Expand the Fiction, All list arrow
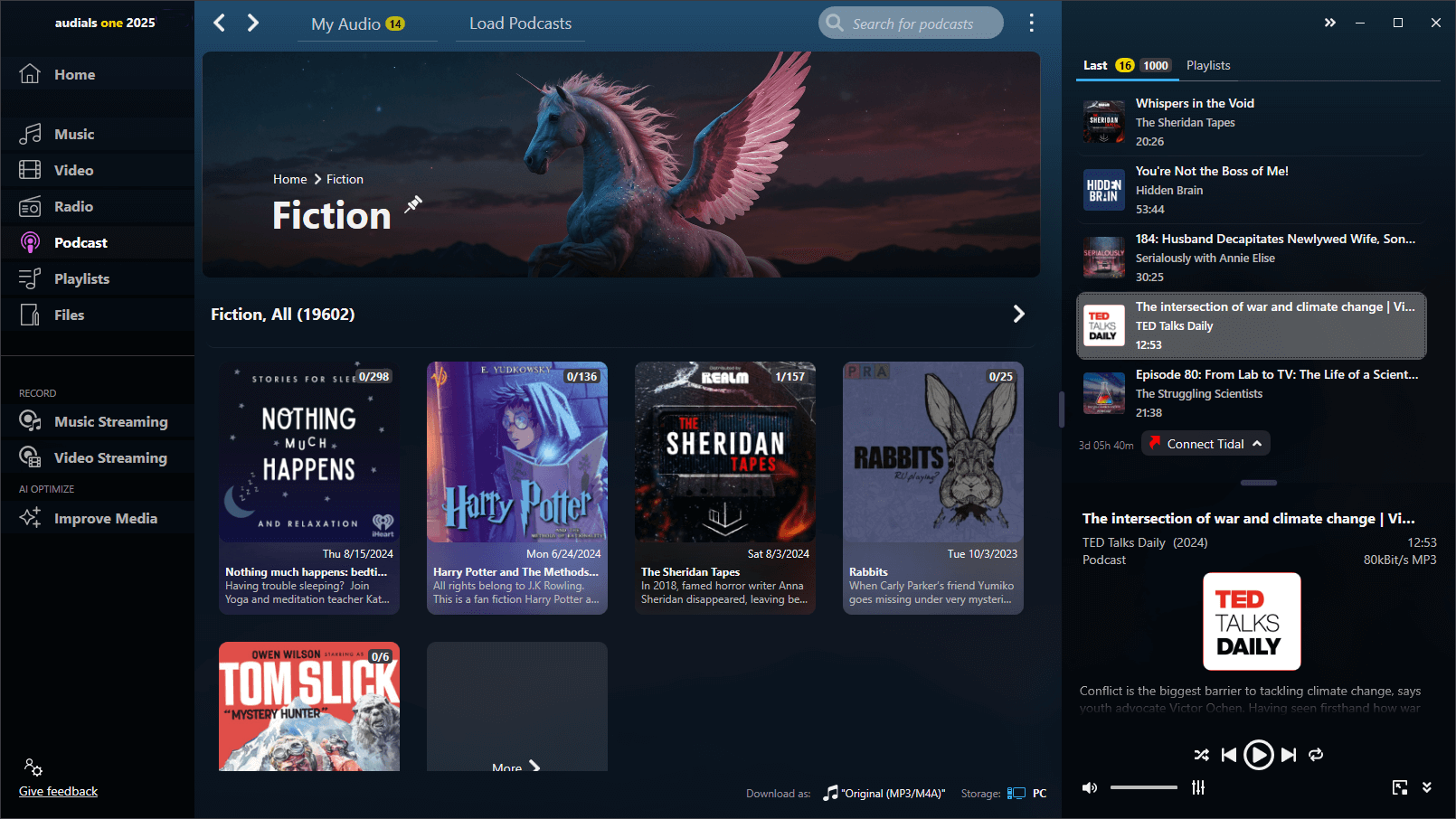The image size is (1456, 819). pos(1018,314)
